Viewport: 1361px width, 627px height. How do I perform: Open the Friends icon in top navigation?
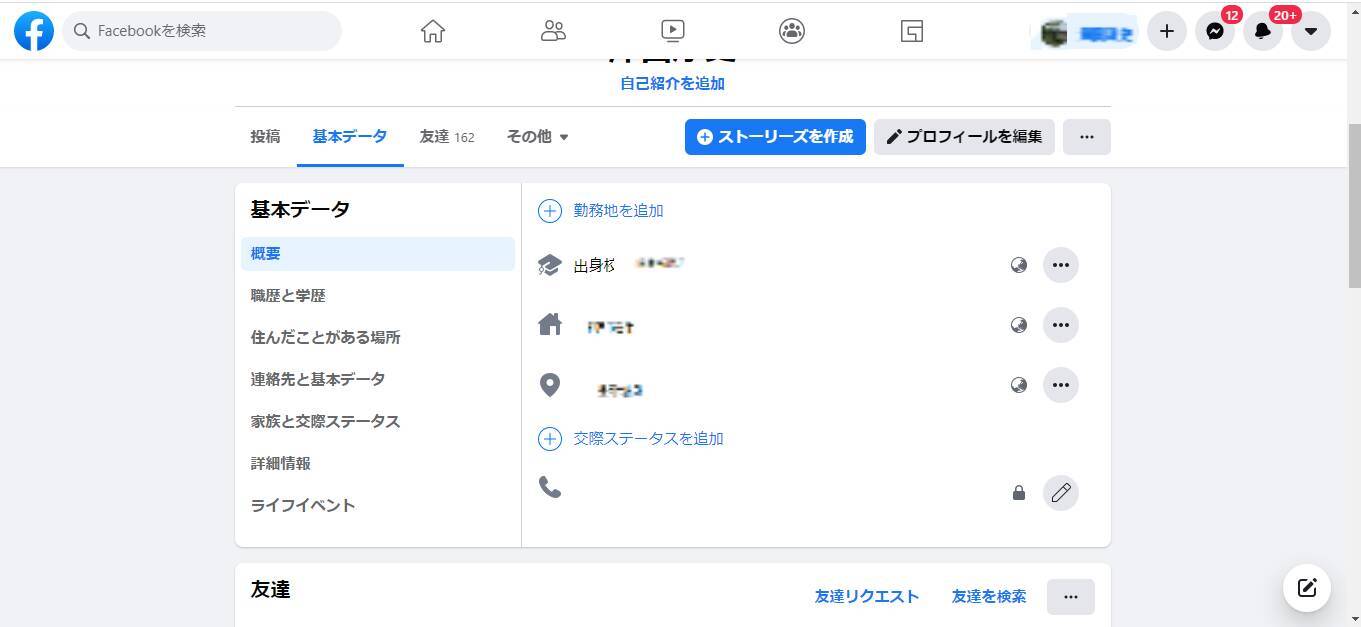click(x=553, y=31)
